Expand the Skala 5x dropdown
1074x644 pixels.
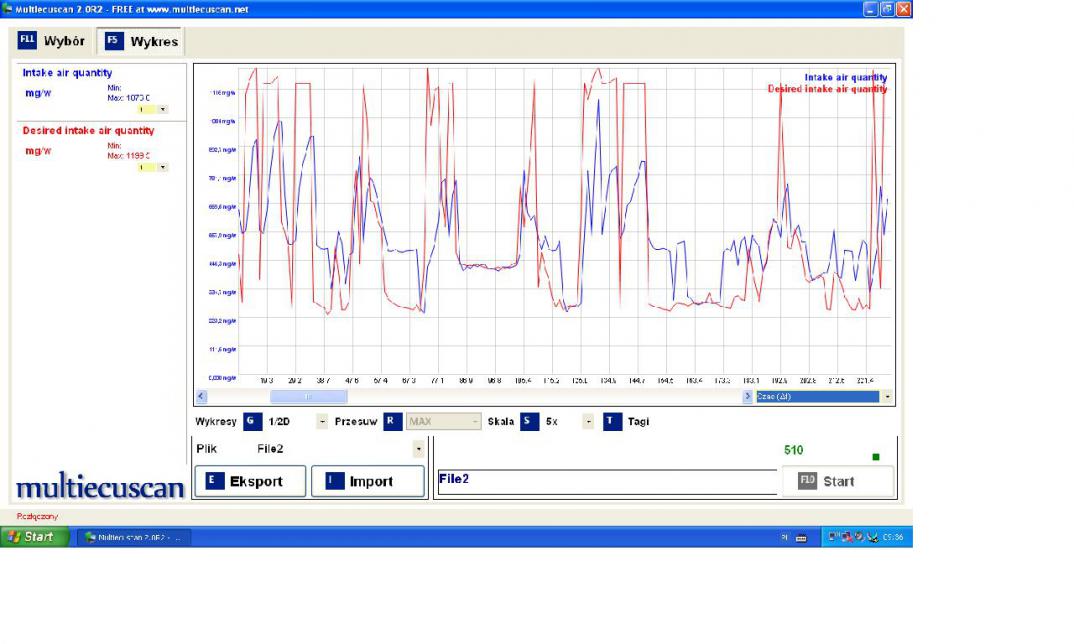[588, 421]
